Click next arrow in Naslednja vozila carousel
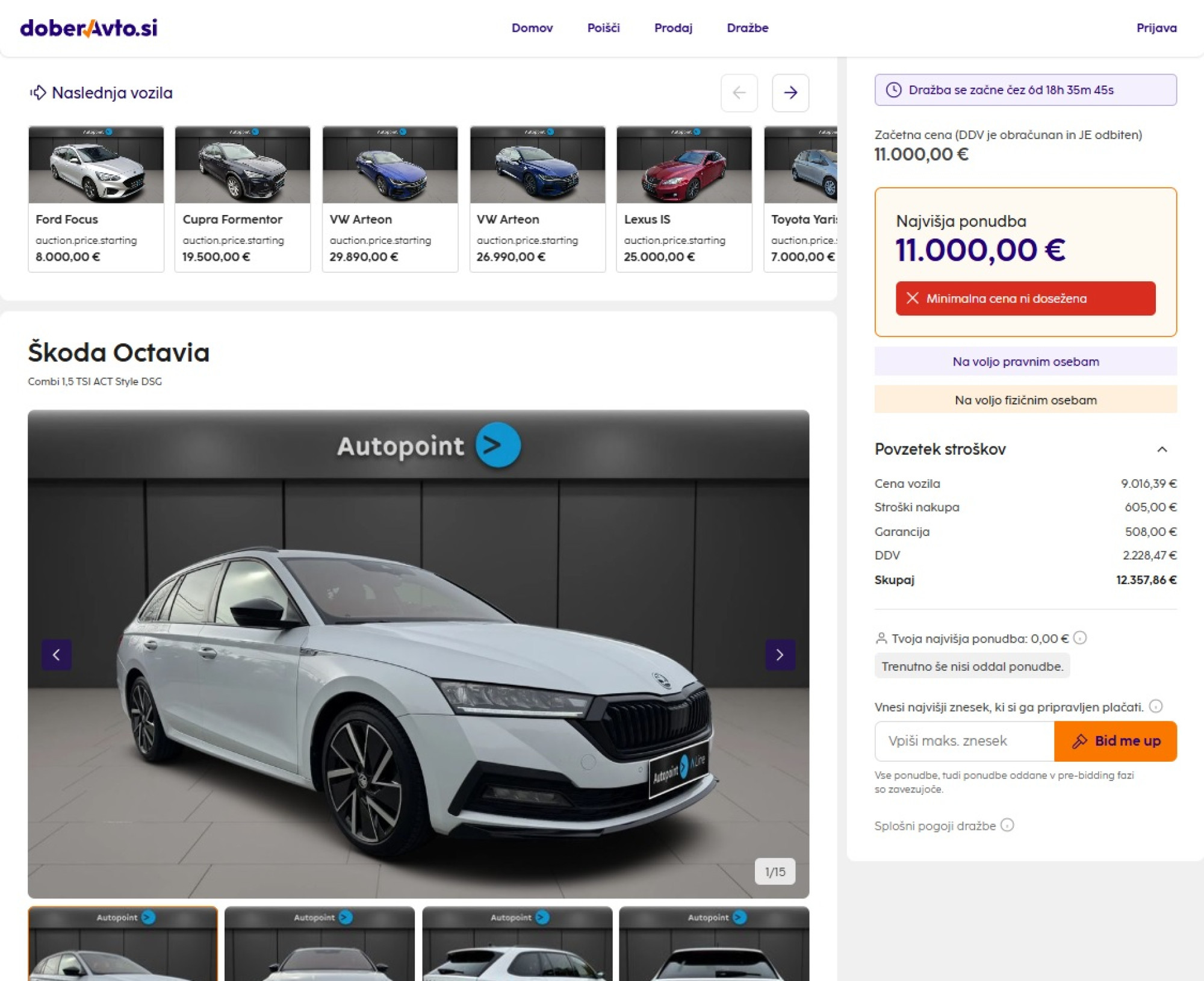Image resolution: width=1204 pixels, height=981 pixels. tap(790, 93)
